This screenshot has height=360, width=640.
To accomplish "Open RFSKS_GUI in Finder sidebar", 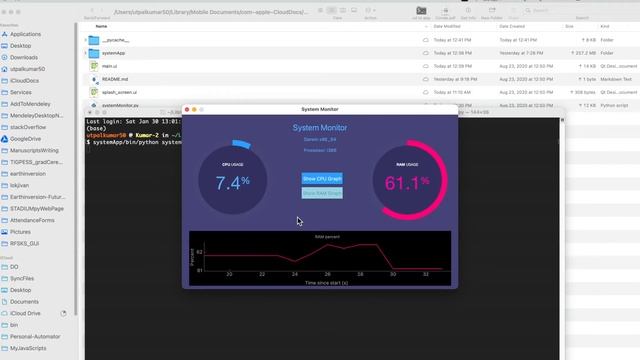I will [x=24, y=244].
